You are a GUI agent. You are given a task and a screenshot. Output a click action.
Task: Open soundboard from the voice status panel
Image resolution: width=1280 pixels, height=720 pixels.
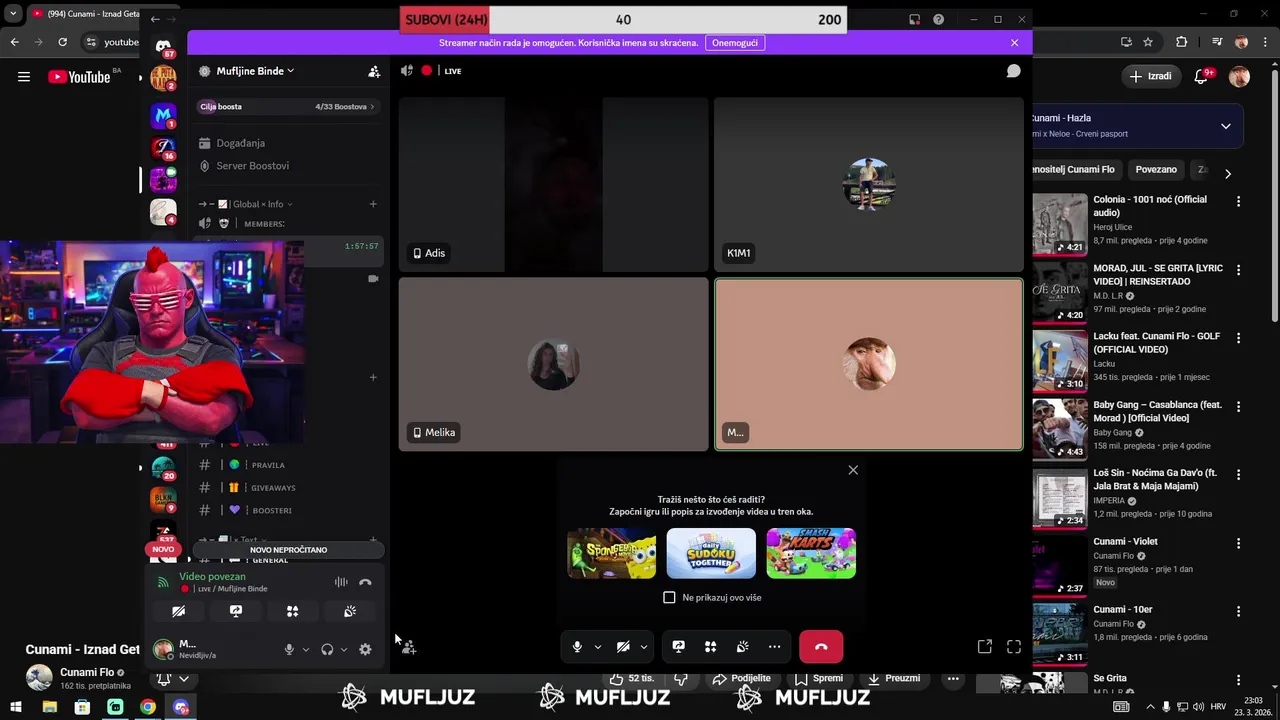(x=350, y=611)
